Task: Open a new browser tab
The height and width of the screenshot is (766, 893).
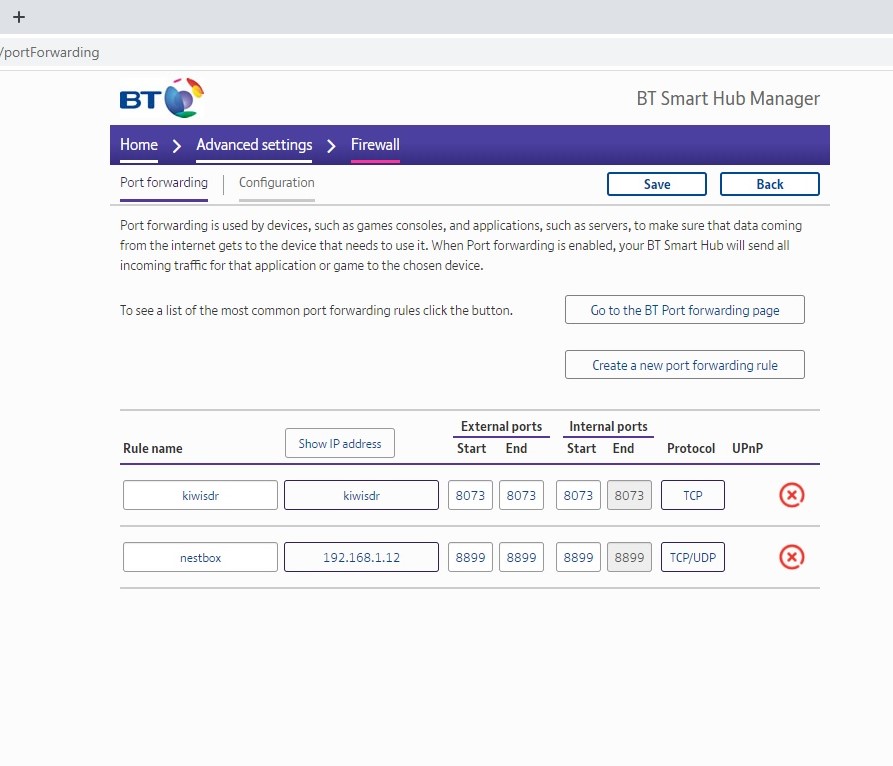Action: click(x=18, y=17)
